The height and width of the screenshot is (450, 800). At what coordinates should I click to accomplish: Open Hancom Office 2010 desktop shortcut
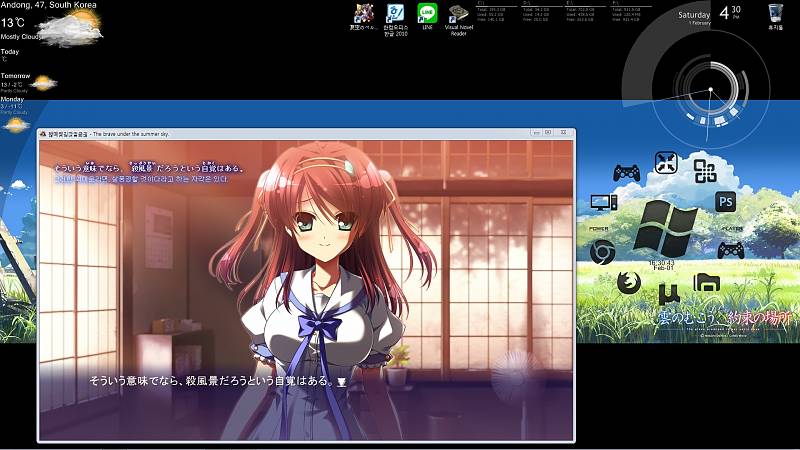click(395, 14)
